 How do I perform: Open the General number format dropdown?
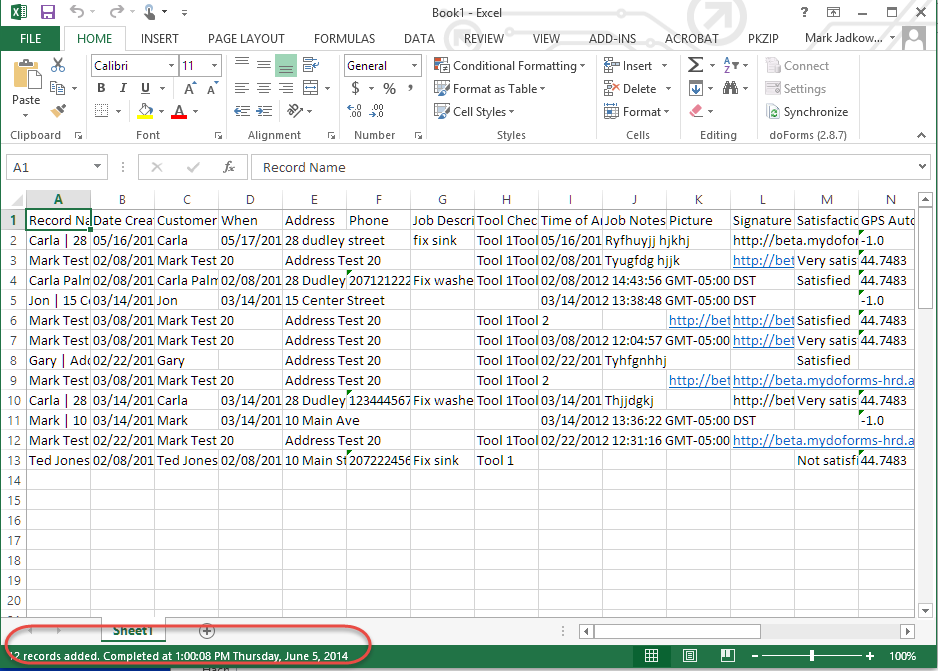point(414,66)
